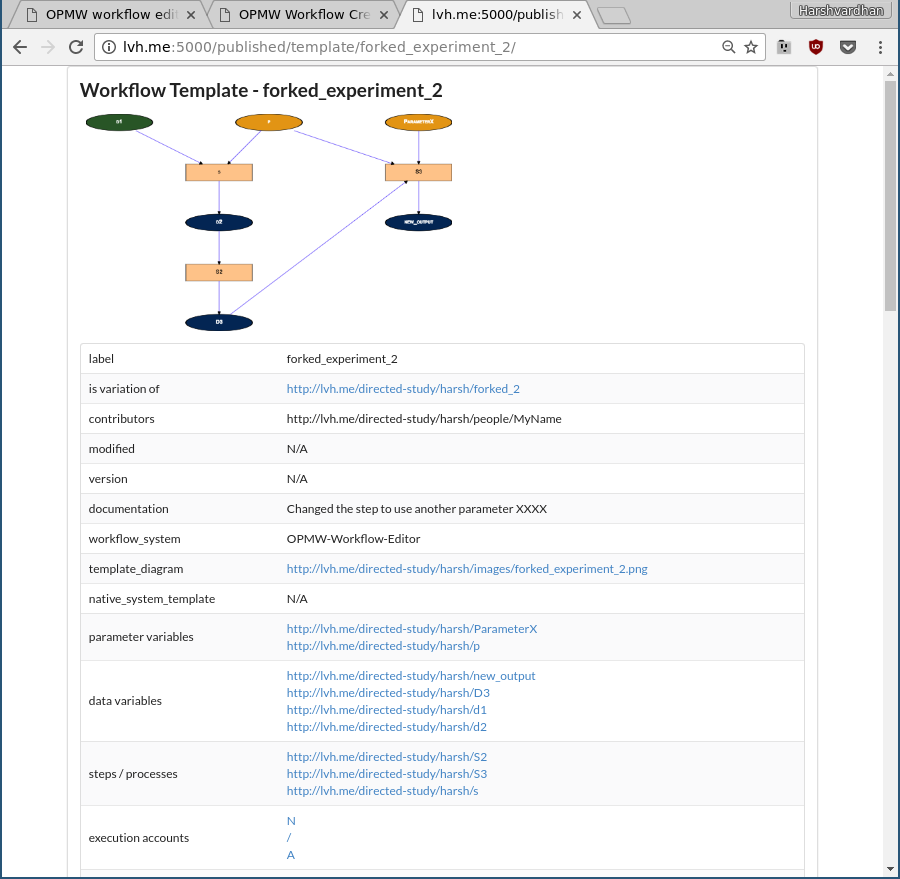View site information icon in address bar
900x879 pixels.
108,47
